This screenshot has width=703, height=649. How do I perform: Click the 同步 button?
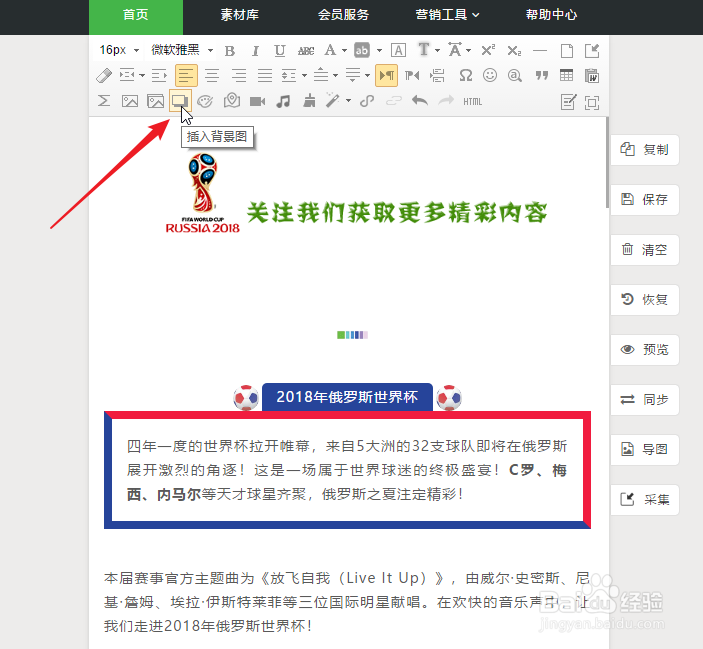tap(645, 399)
